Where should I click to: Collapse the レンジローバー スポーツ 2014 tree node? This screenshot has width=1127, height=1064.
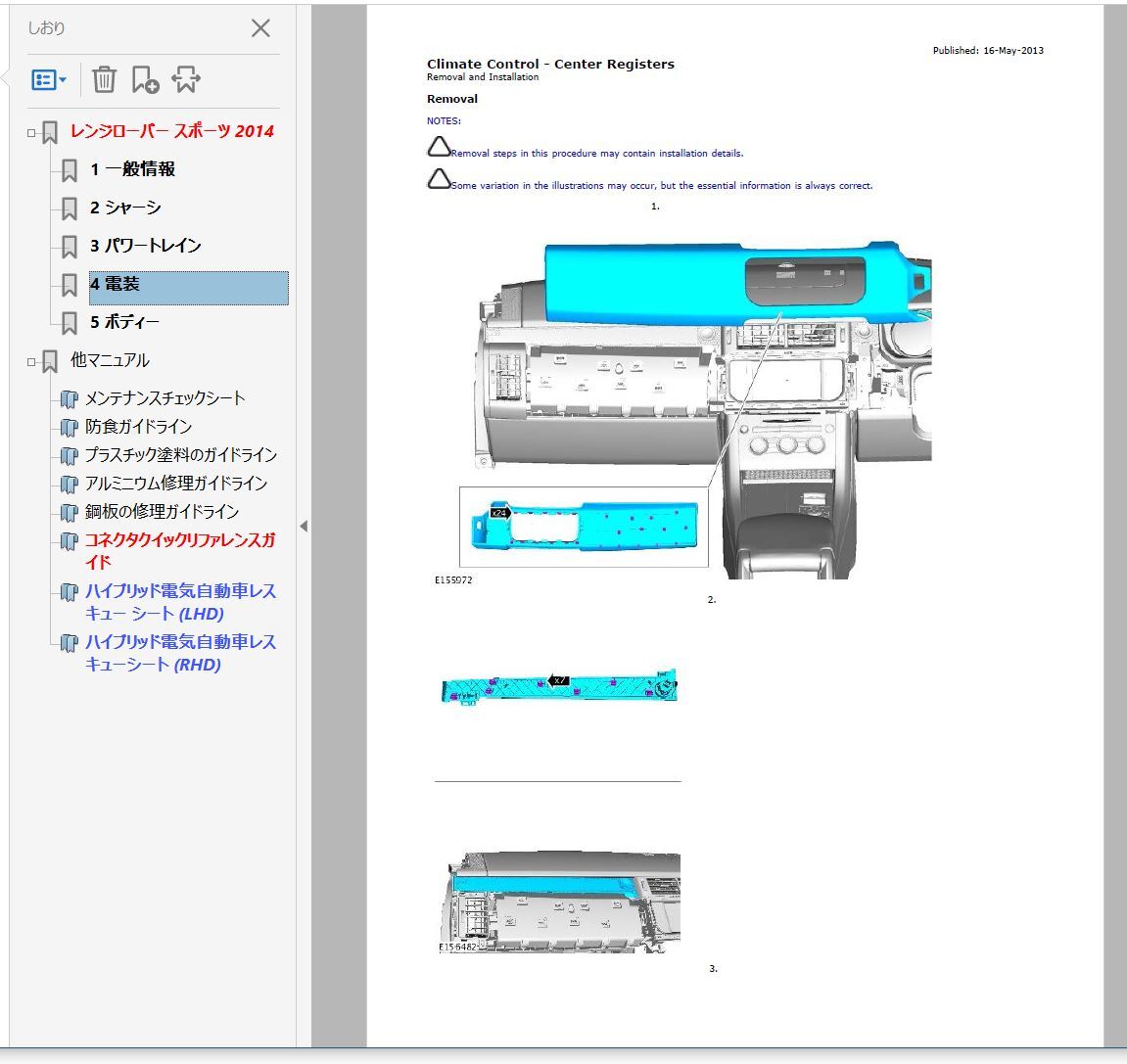31,133
